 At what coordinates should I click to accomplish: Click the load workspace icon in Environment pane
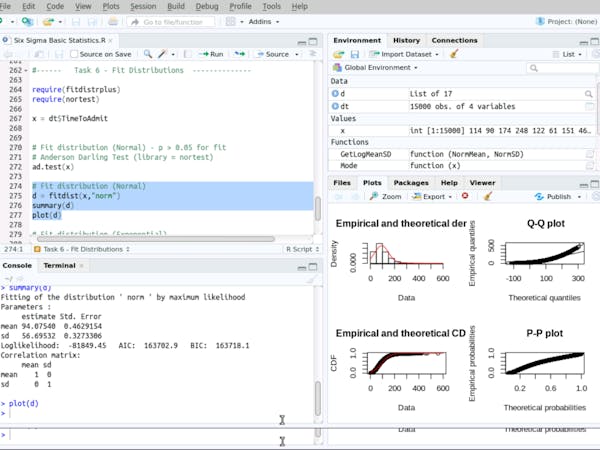pos(339,54)
